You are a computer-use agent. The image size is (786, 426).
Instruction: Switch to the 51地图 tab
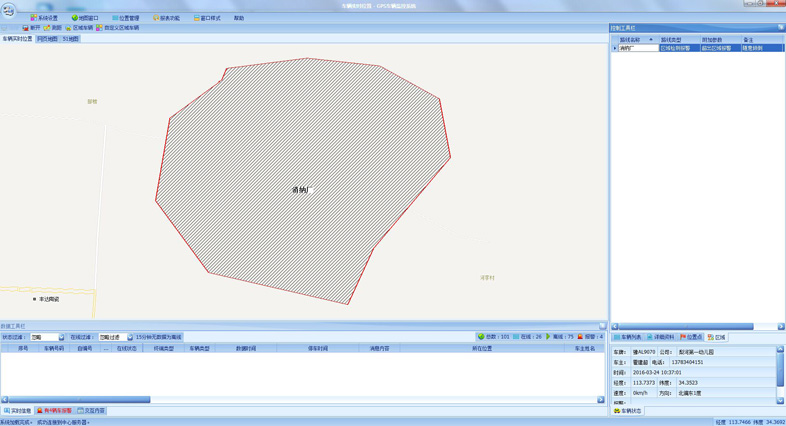coord(70,39)
